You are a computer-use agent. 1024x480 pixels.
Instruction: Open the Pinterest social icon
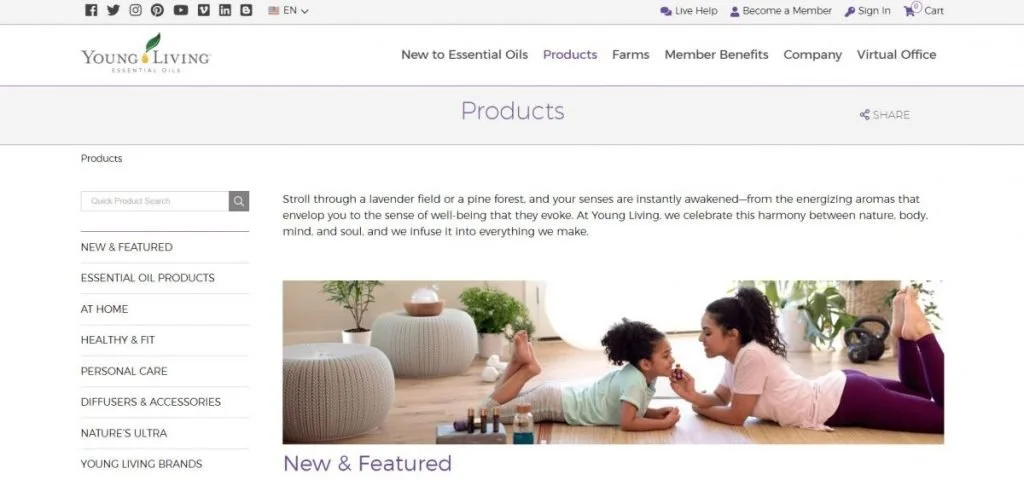[157, 10]
